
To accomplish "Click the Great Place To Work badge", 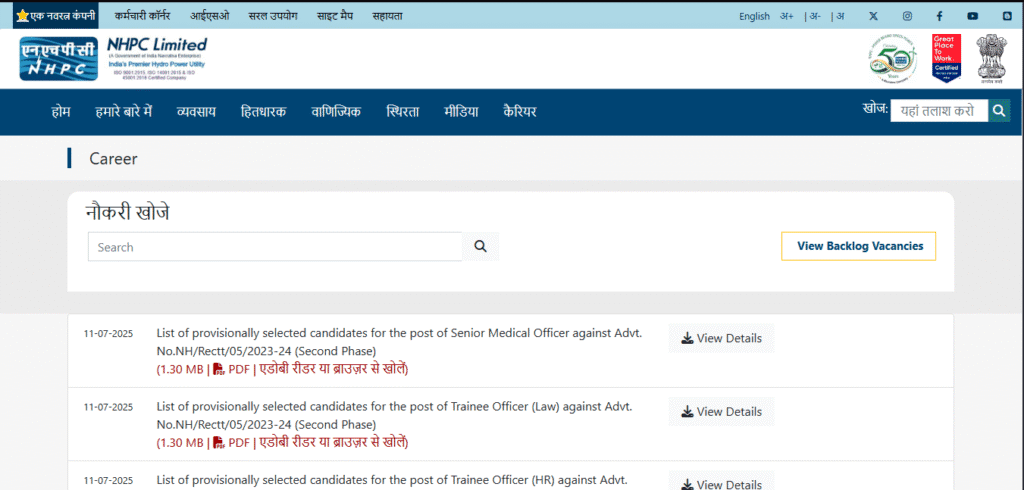I will pos(946,59).
